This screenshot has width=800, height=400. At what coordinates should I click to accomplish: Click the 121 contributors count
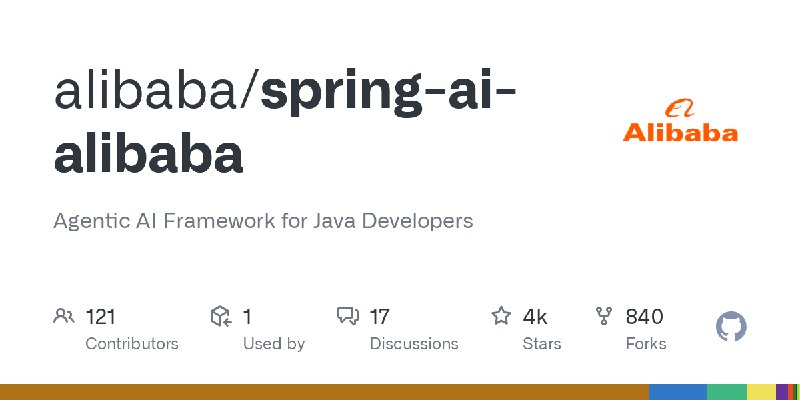tap(101, 317)
